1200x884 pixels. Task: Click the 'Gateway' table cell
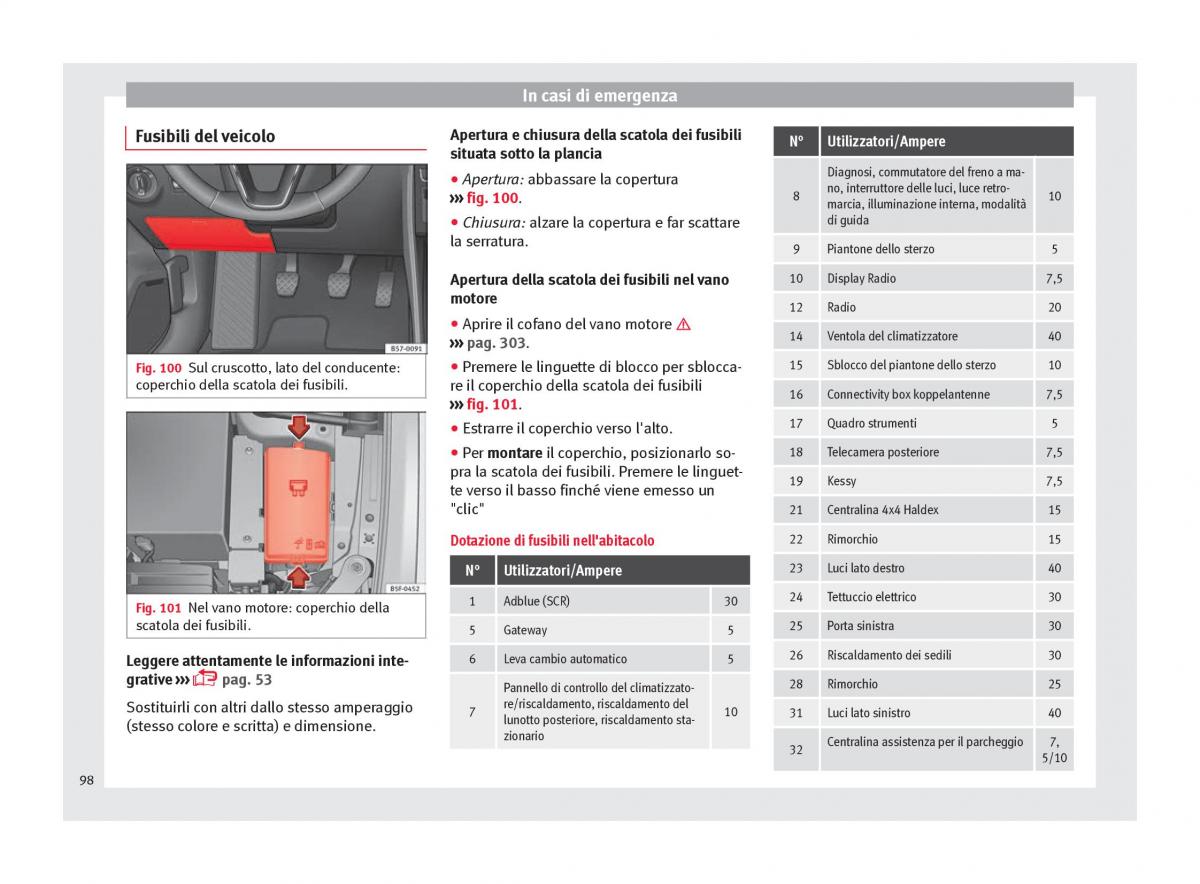point(603,630)
